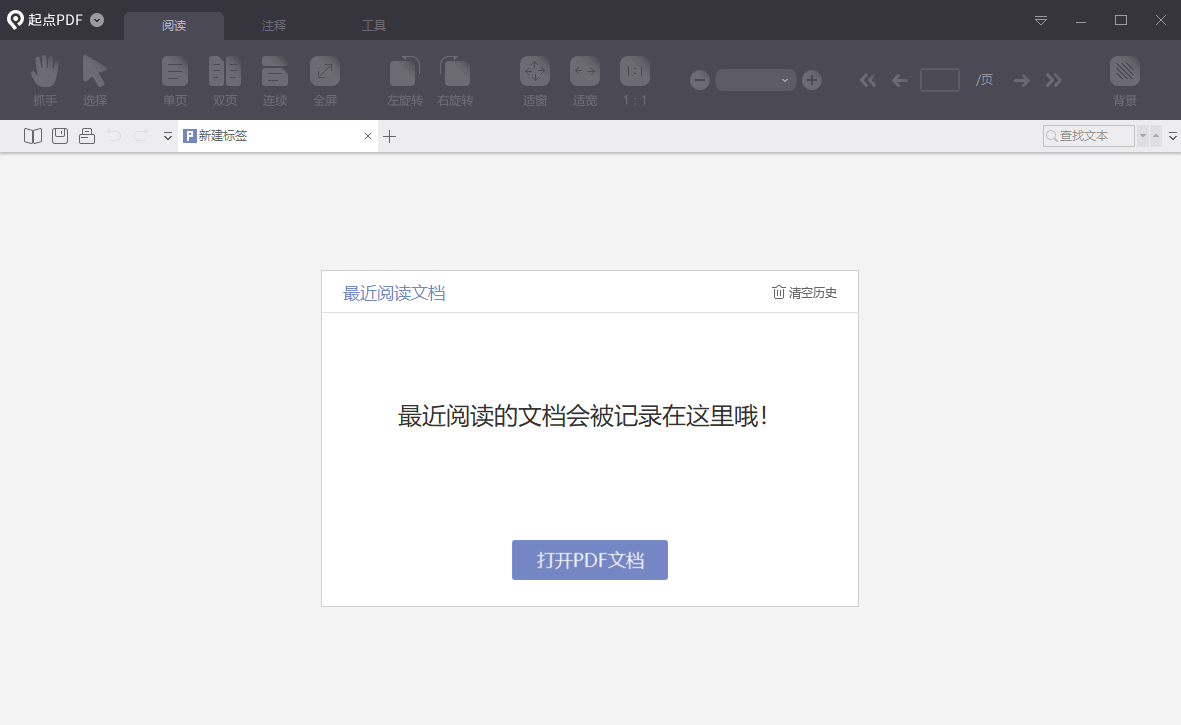The height and width of the screenshot is (725, 1181).
Task: Click the print icon
Action: (87, 136)
